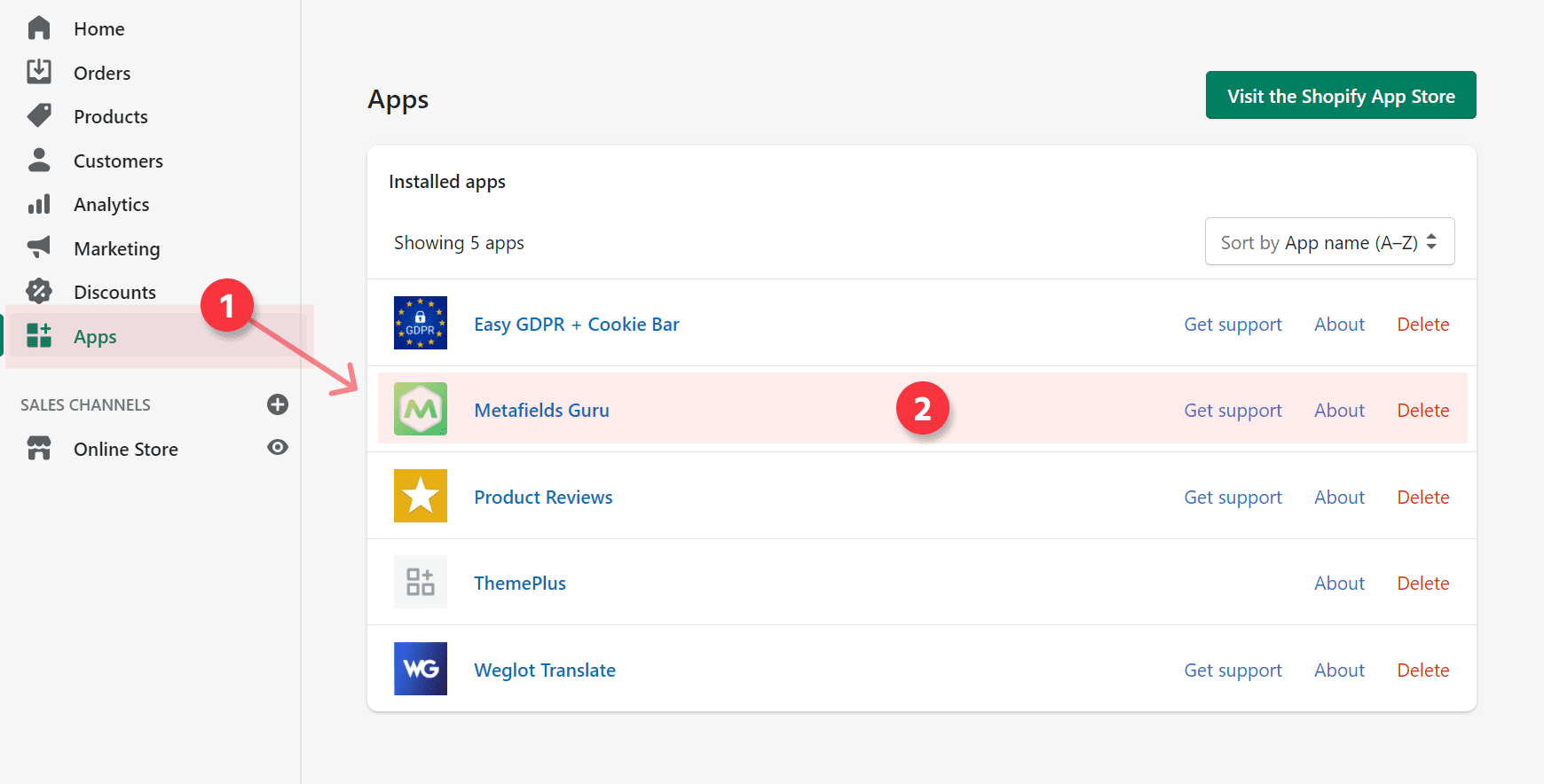Click the Product Reviews star thumbnail
Image resolution: width=1544 pixels, height=784 pixels.
(421, 496)
